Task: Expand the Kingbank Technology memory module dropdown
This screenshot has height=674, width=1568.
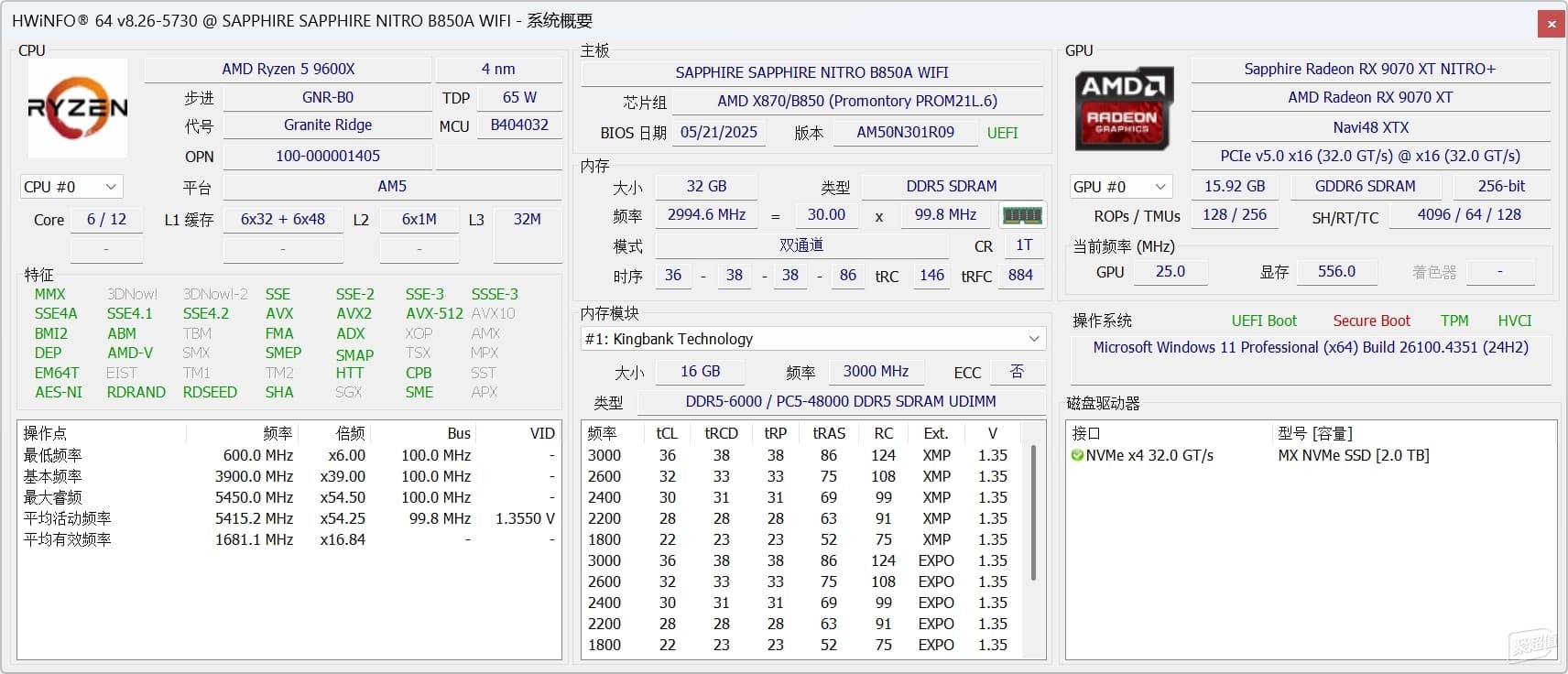Action: 813,339
